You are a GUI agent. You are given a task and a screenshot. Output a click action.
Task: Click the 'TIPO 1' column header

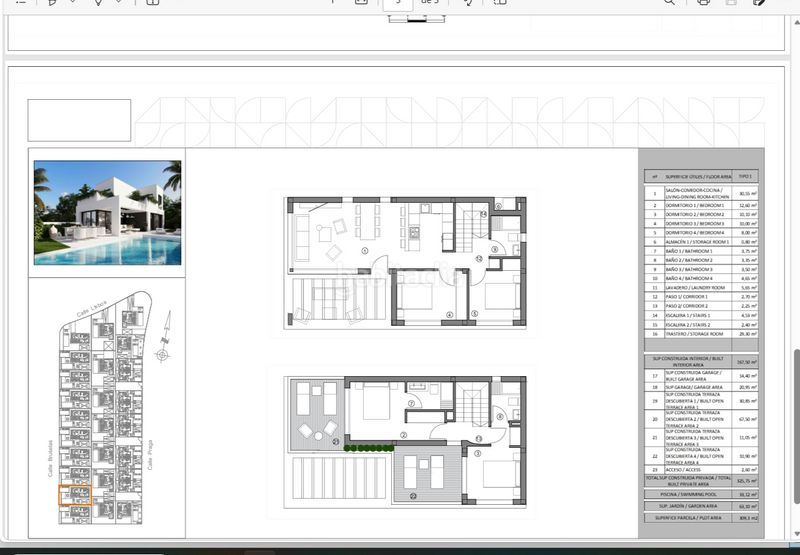point(745,176)
